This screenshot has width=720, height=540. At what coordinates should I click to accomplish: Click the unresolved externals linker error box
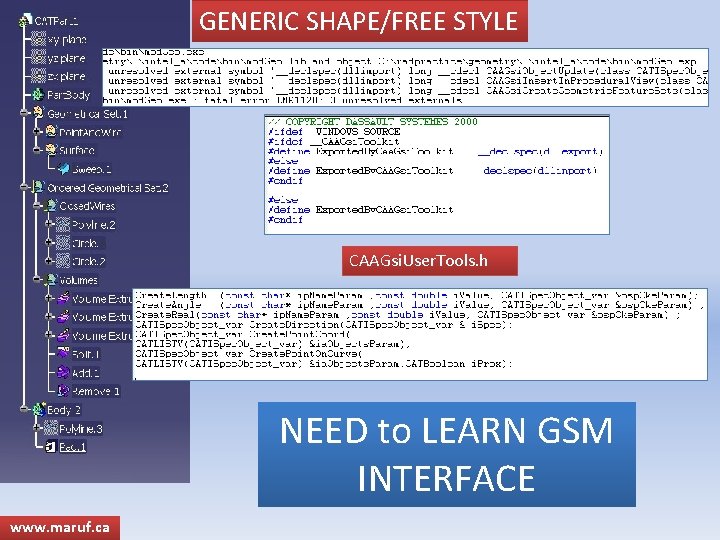pos(405,77)
